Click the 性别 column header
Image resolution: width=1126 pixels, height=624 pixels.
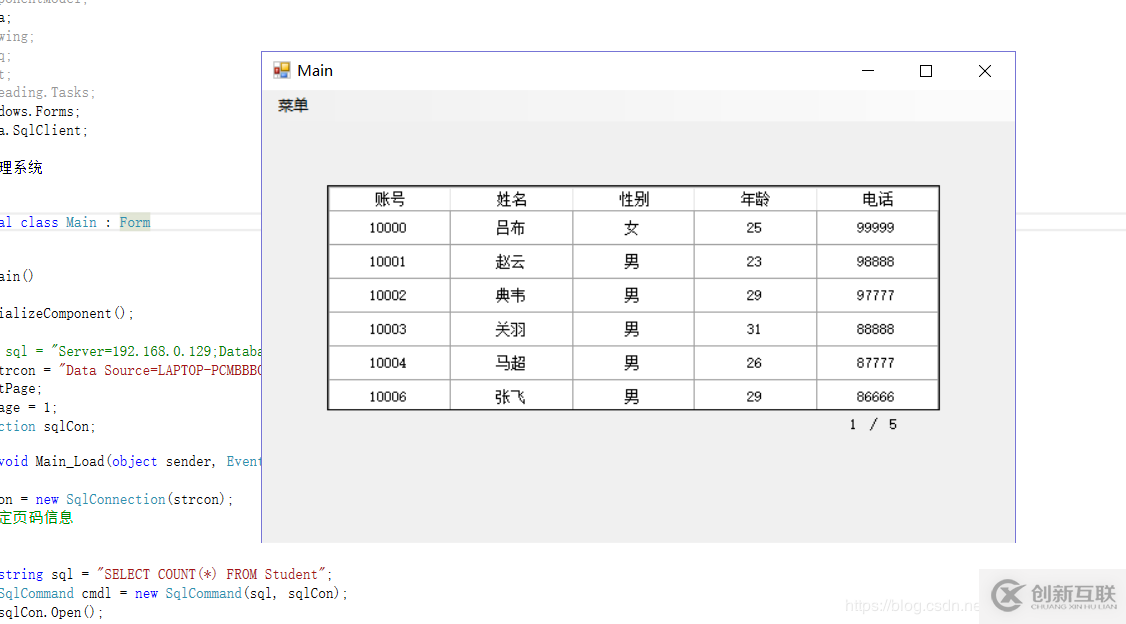tap(631, 198)
